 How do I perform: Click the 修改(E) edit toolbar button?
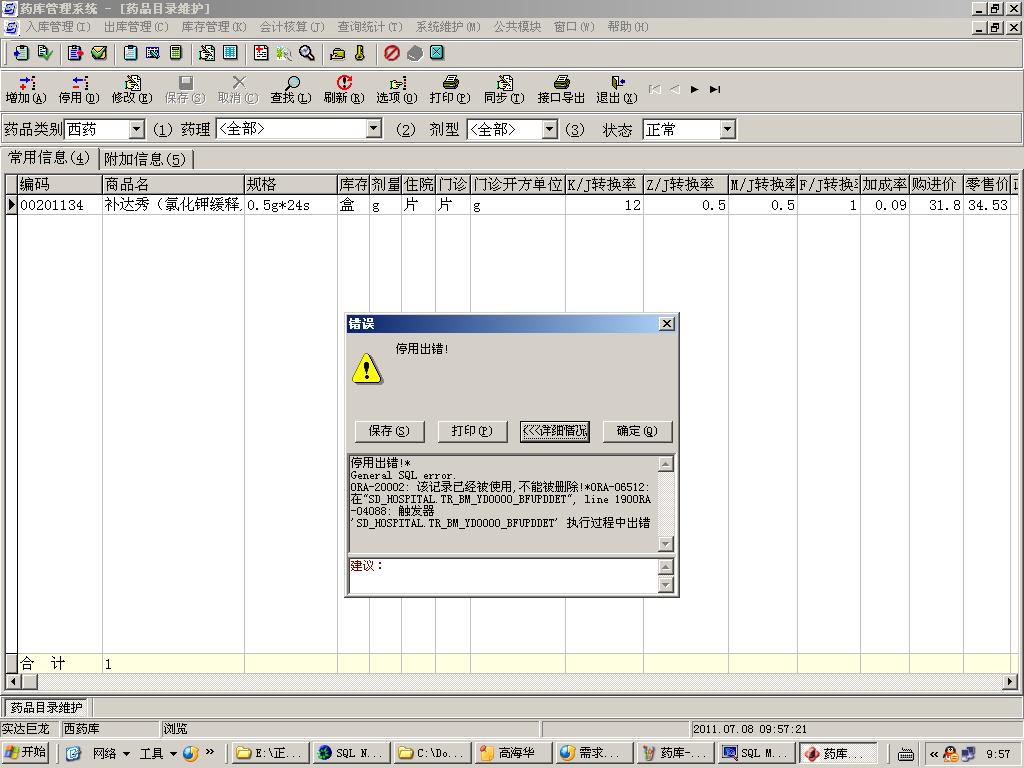[132, 89]
